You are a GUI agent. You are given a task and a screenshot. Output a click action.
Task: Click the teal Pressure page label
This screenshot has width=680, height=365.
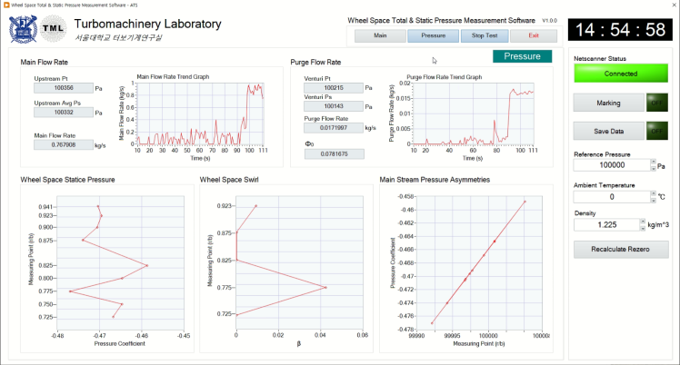(x=522, y=56)
